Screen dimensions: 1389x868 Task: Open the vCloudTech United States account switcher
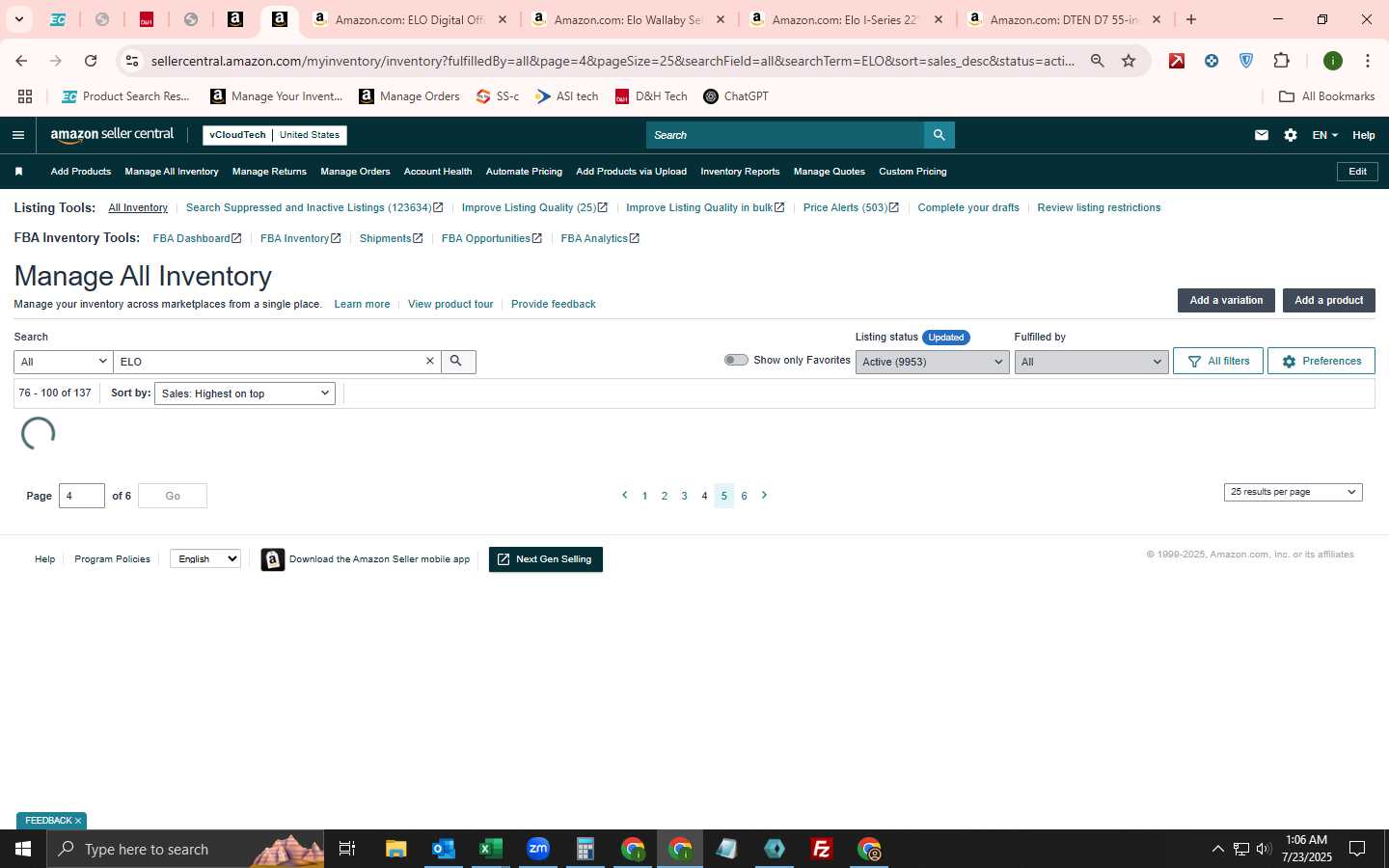coord(275,135)
